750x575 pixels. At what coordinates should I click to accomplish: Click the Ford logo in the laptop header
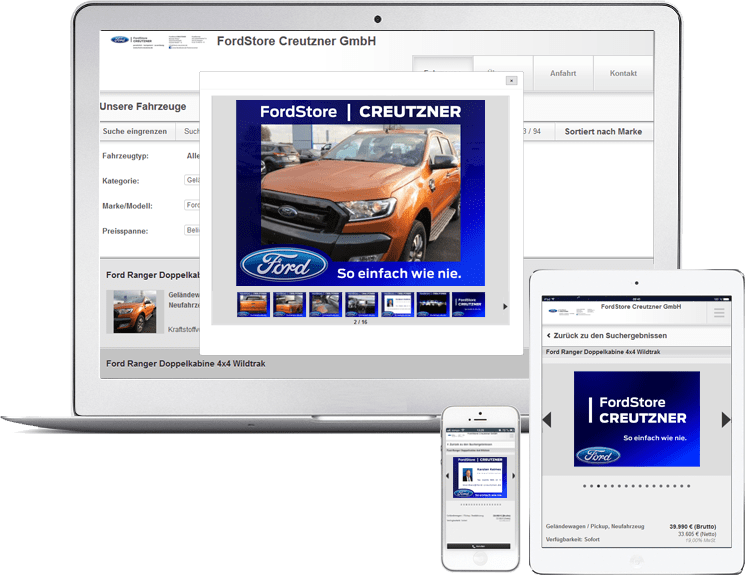pos(120,40)
